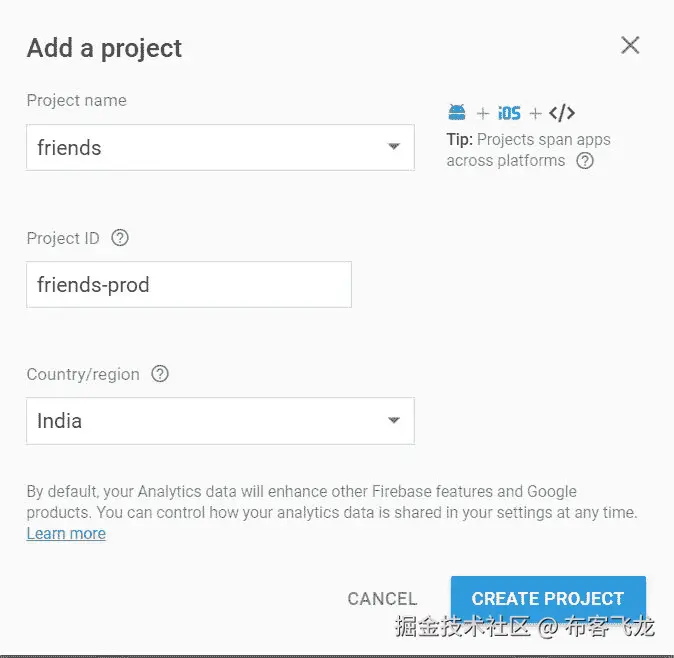Viewport: 674px width, 658px height.
Task: Click the Android platform icon
Action: (x=457, y=113)
